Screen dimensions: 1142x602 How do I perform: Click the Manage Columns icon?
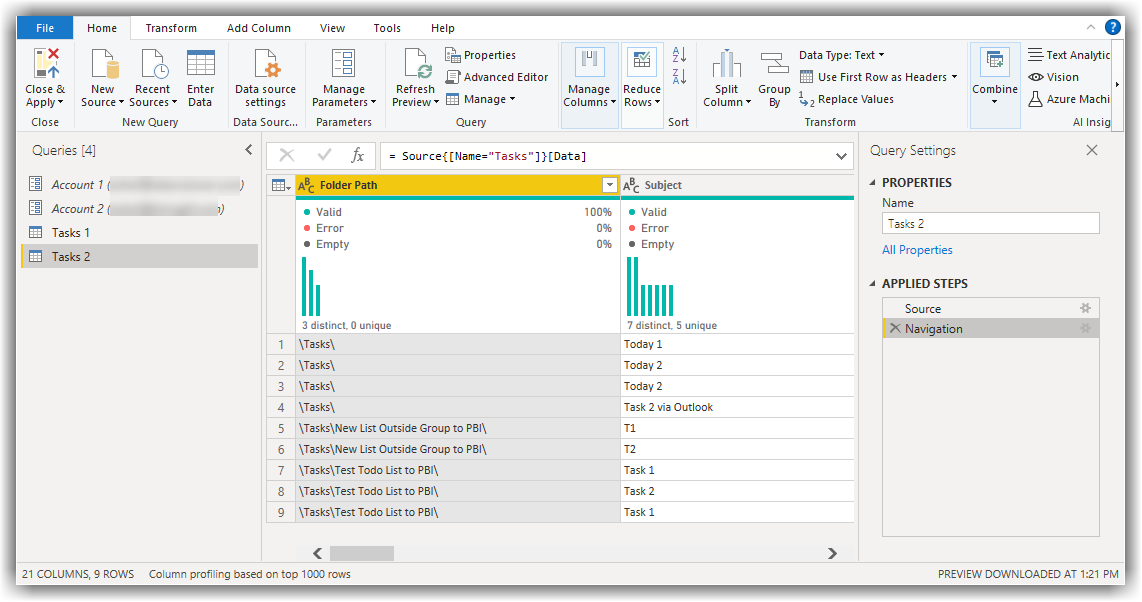click(x=589, y=63)
